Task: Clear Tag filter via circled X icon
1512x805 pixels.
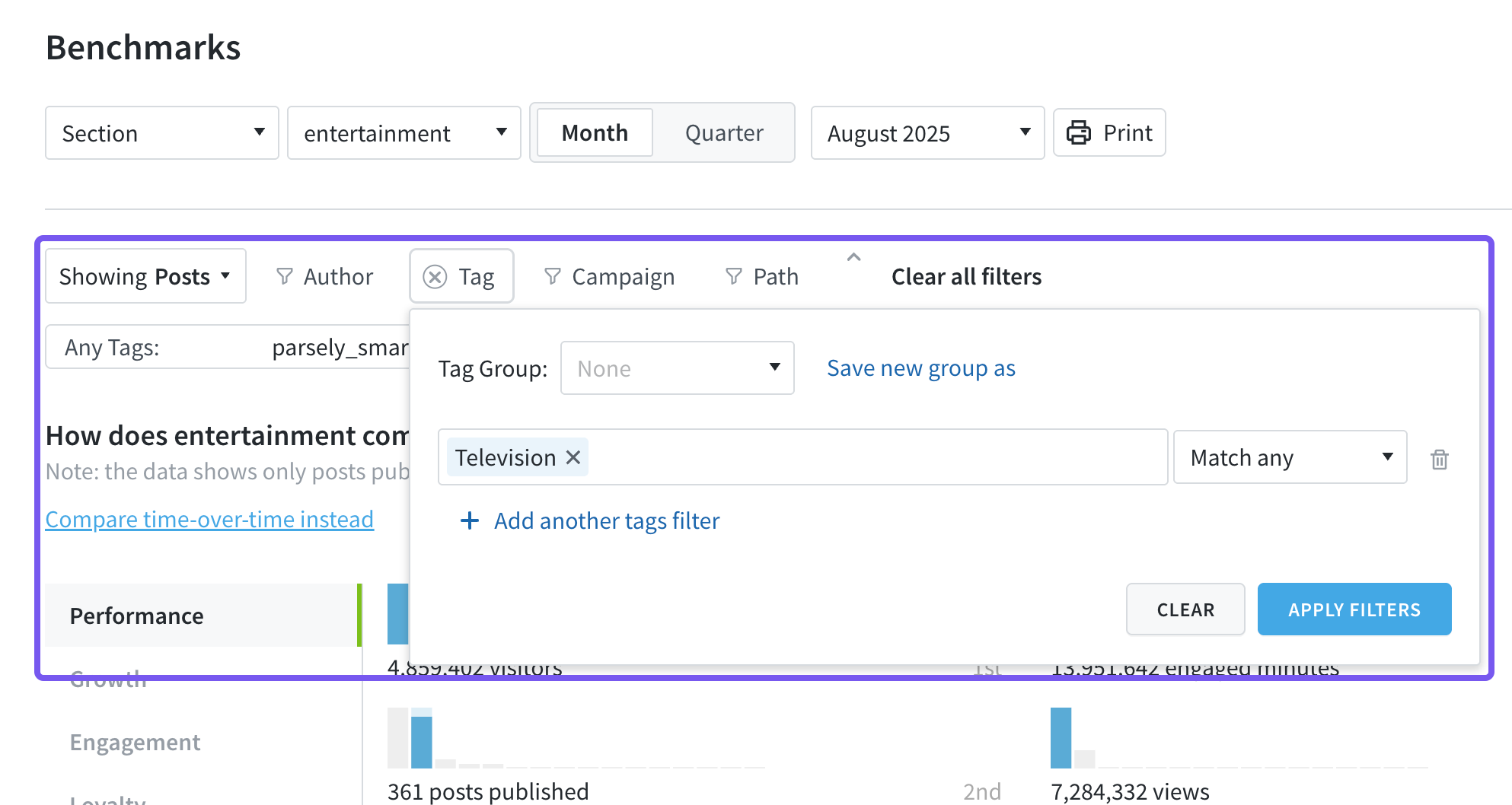Action: tap(435, 277)
